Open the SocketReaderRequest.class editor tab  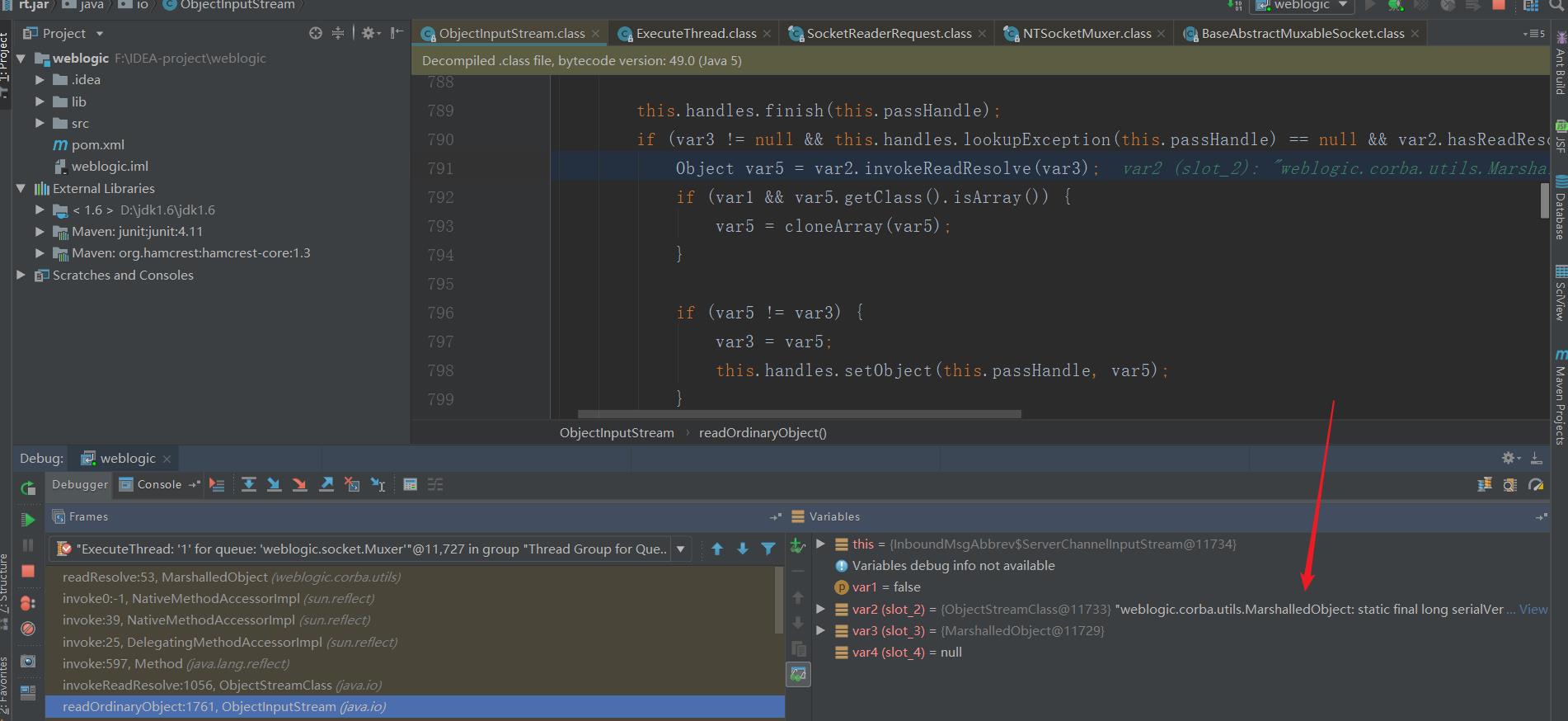click(x=889, y=34)
